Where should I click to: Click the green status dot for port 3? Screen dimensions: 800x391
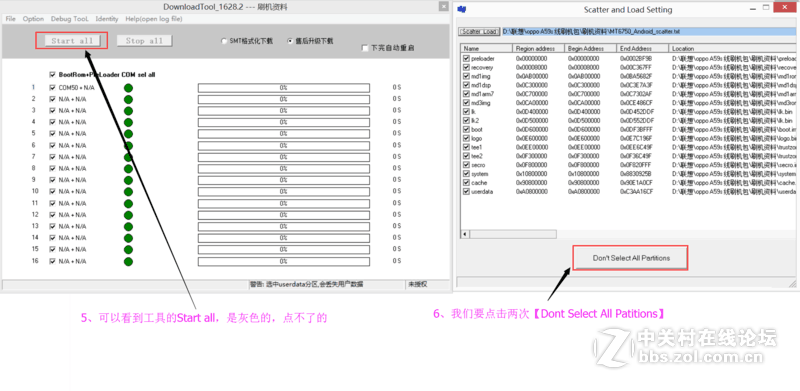click(x=129, y=111)
